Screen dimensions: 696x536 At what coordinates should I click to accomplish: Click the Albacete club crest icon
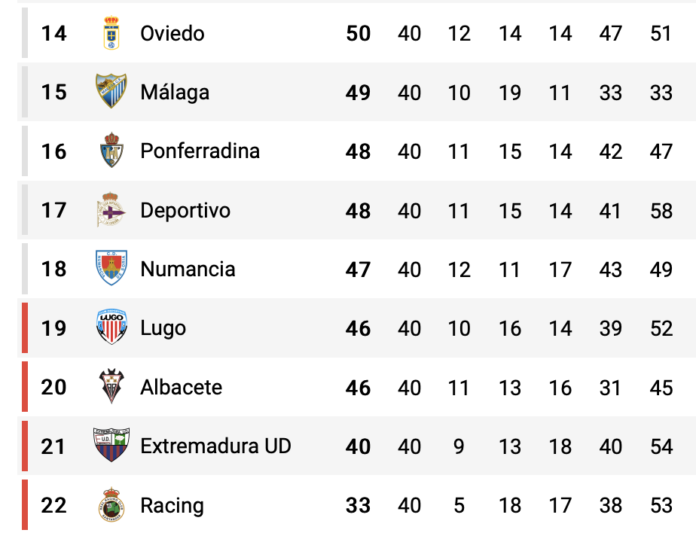(x=111, y=387)
